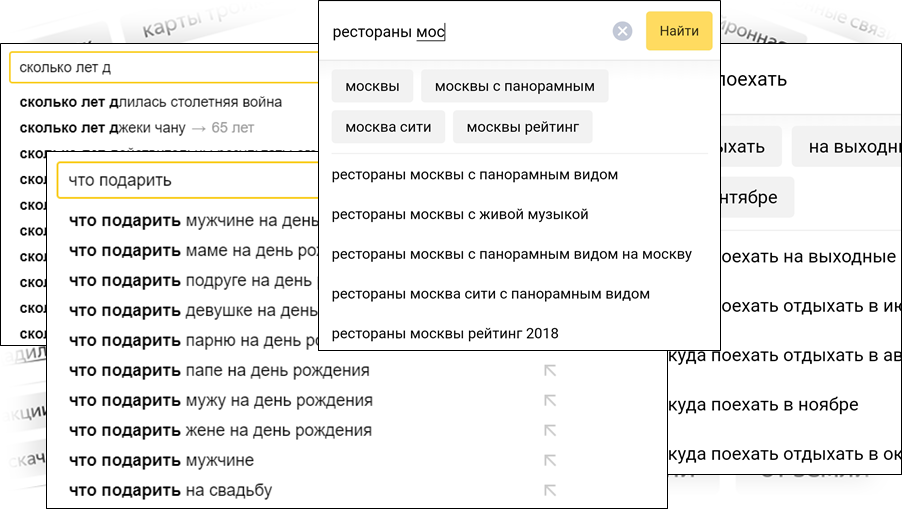Viewport: 902px width, 509px height.
Task: Select 'куда поехать отдыхать в ок' suggestion
Action: [x=785, y=454]
